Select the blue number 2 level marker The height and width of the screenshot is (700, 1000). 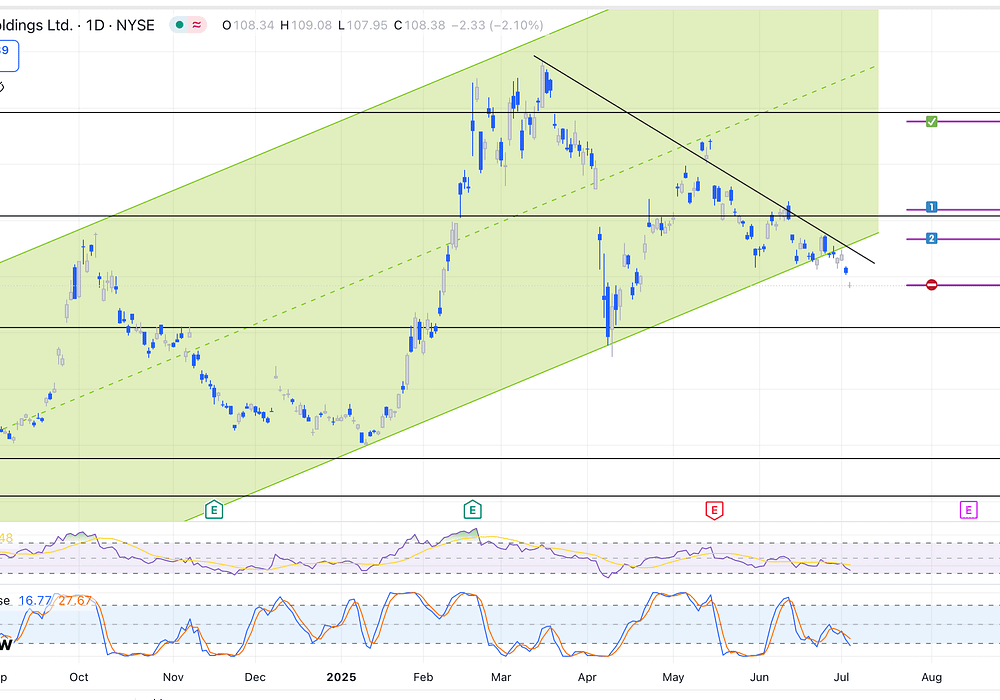(931, 238)
